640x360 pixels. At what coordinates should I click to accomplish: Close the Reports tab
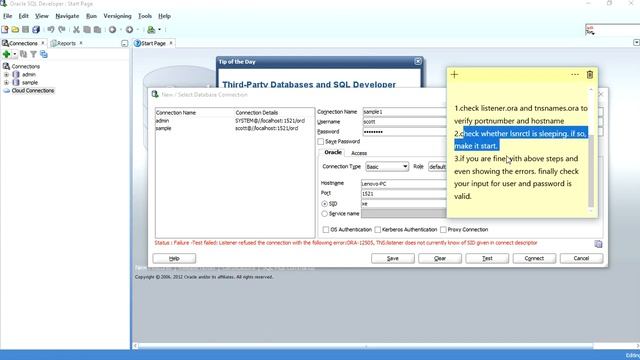81,43
